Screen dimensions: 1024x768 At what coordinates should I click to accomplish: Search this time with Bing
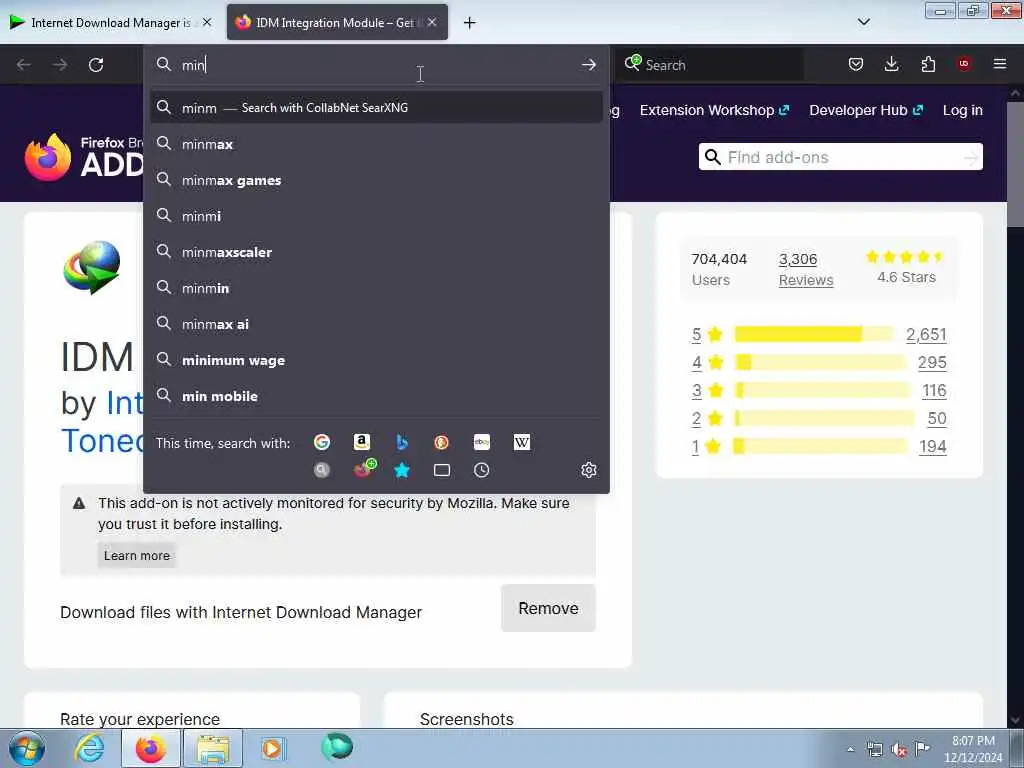[x=402, y=442]
